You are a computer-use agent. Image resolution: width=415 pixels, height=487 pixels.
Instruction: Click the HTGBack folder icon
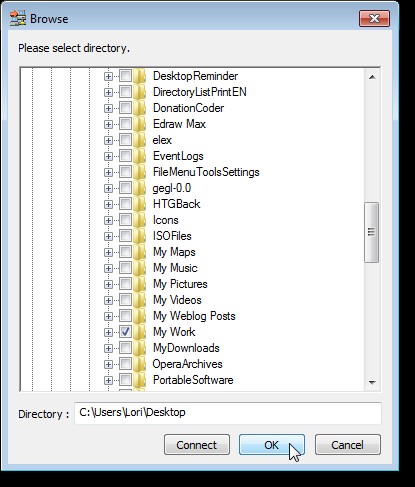click(x=139, y=204)
